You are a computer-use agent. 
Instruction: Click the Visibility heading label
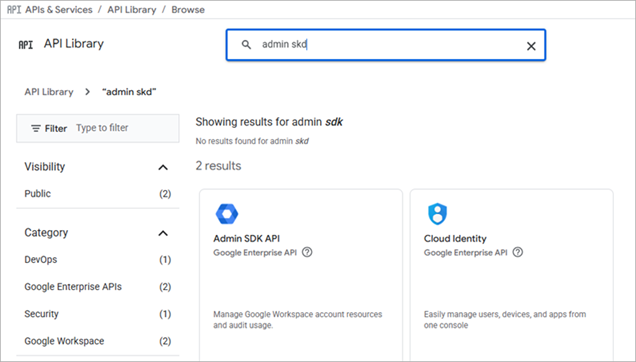[x=45, y=167]
